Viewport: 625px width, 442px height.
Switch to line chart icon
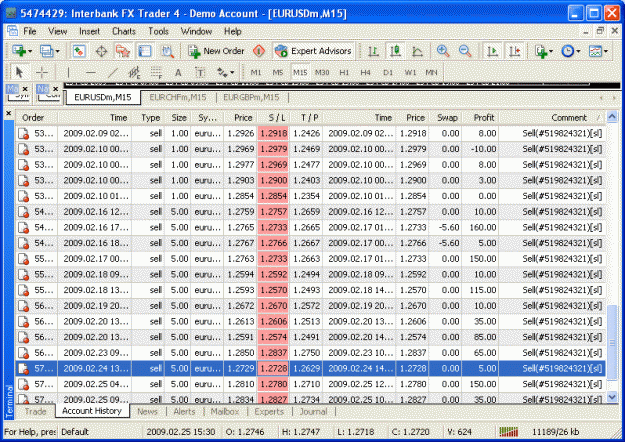[417, 51]
